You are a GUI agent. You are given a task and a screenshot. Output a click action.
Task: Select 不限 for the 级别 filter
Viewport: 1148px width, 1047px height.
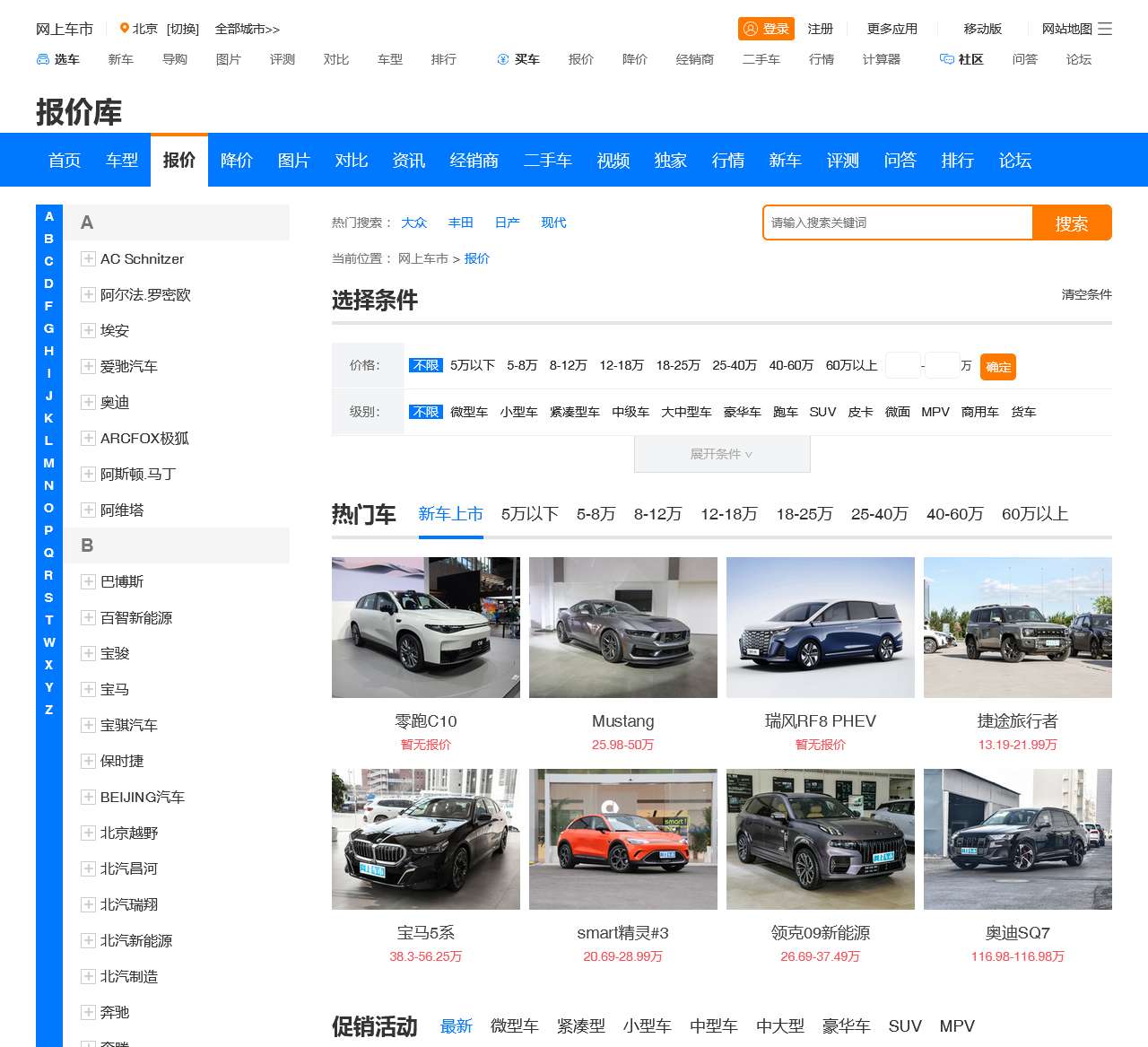click(x=426, y=412)
